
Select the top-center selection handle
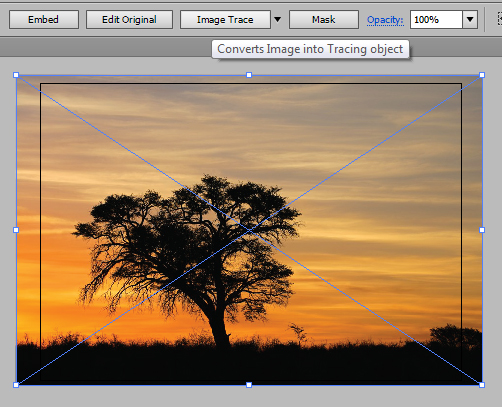click(249, 75)
